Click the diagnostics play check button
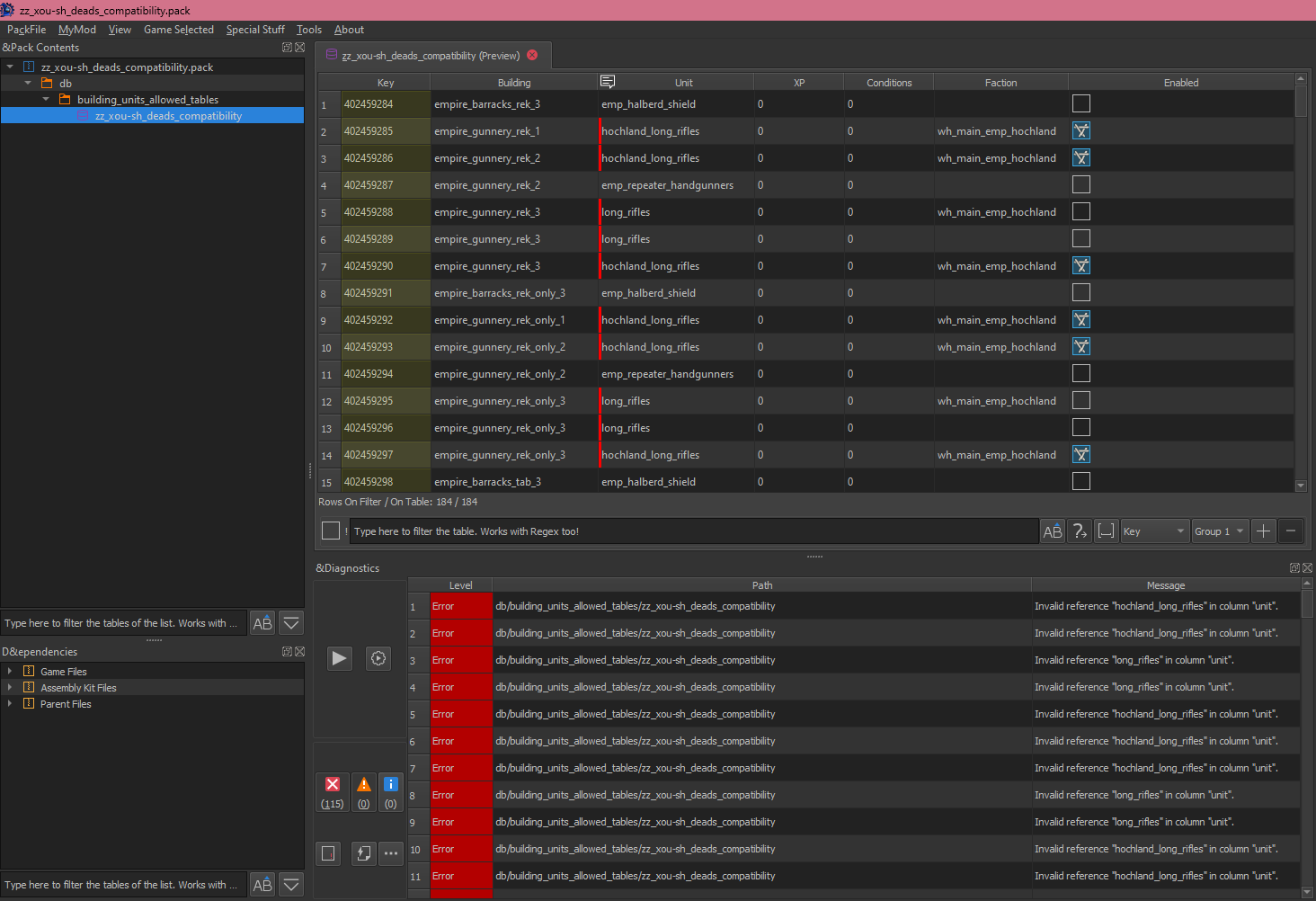The width and height of the screenshot is (1316, 901). [x=339, y=658]
